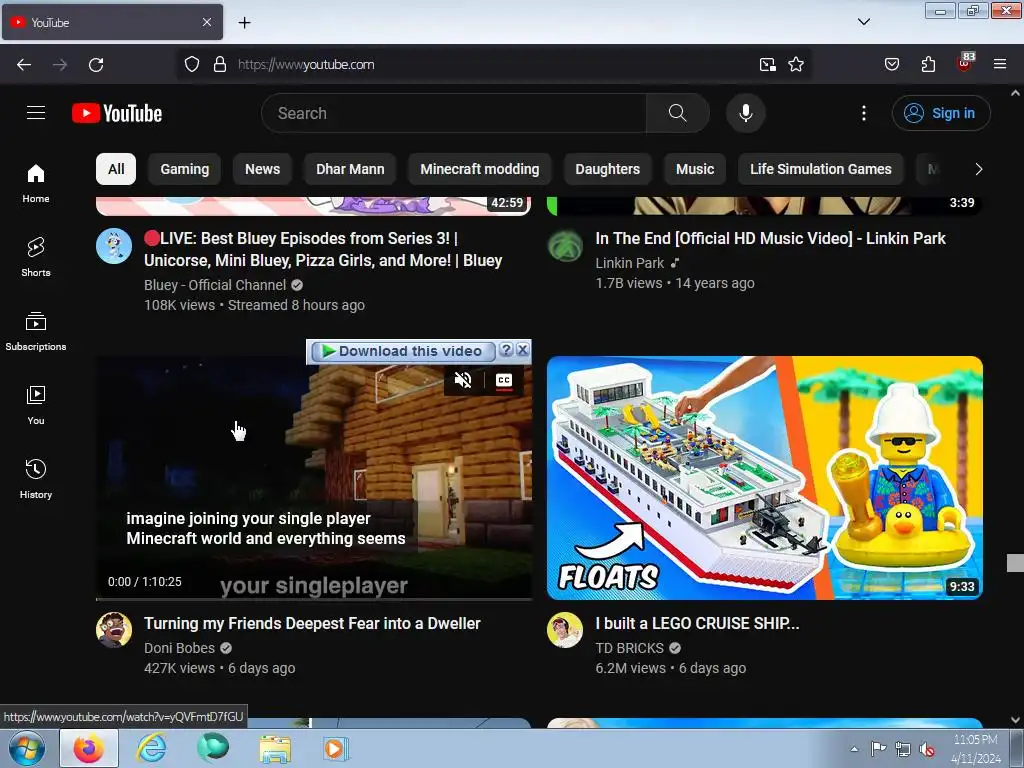Select the Life Simulation Games chip
The image size is (1024, 768).
pyautogui.click(x=820, y=169)
